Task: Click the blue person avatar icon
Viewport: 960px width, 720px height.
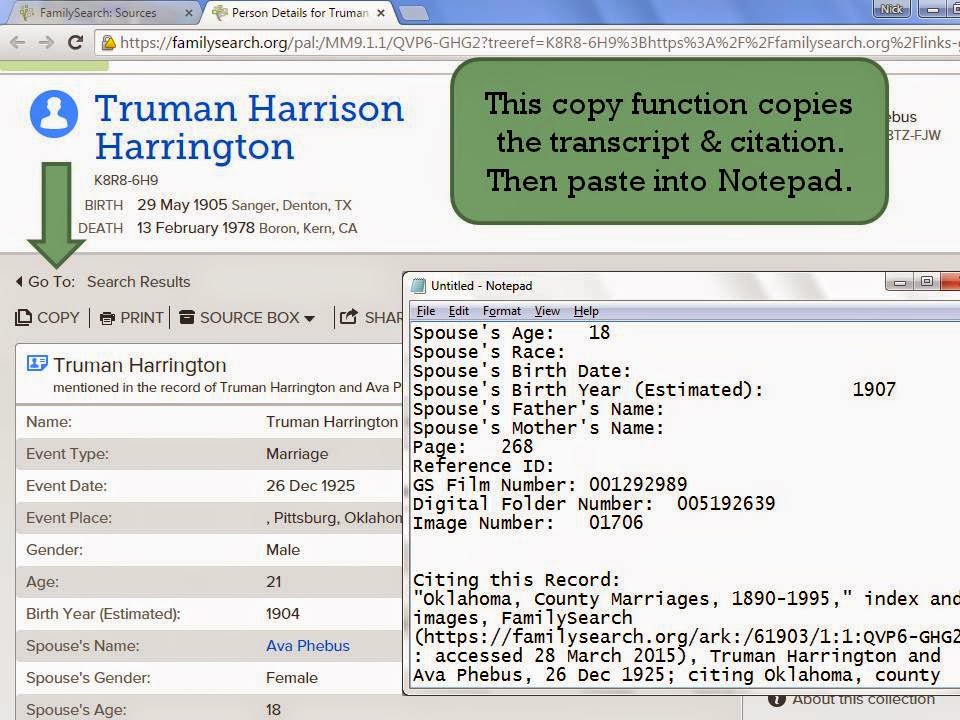Action: [x=54, y=114]
